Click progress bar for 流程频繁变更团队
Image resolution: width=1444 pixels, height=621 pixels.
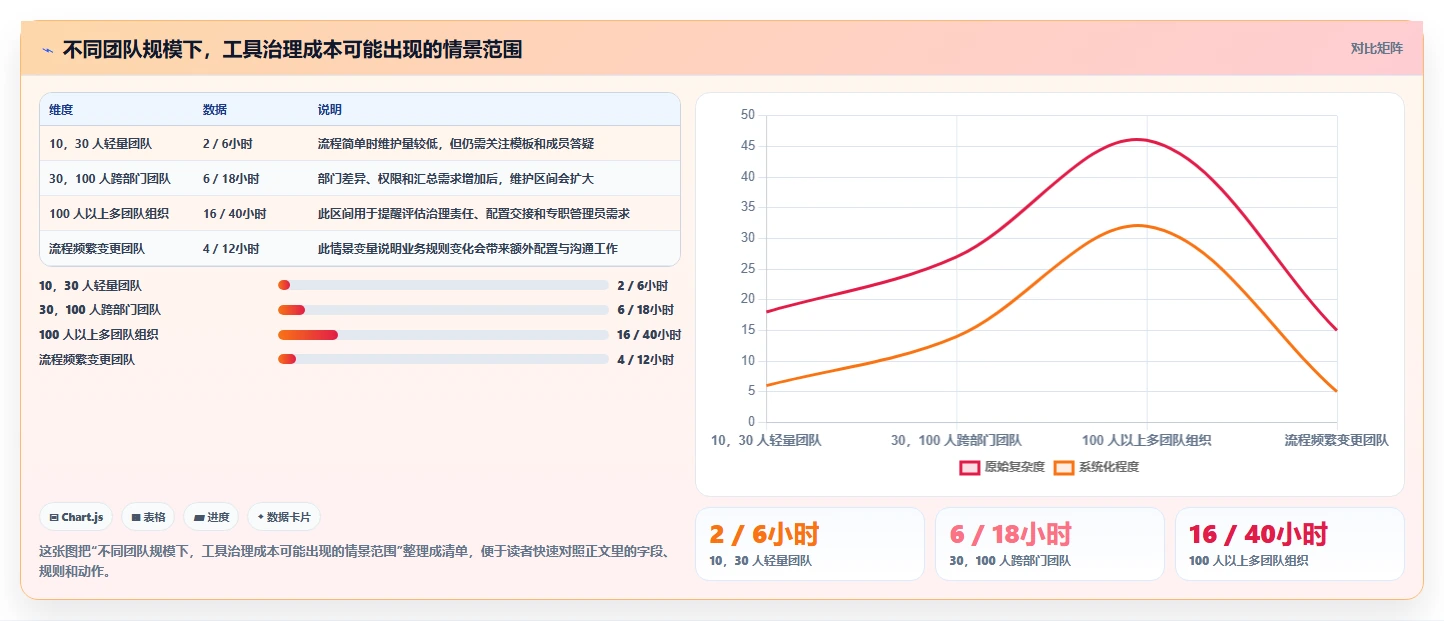pos(443,359)
